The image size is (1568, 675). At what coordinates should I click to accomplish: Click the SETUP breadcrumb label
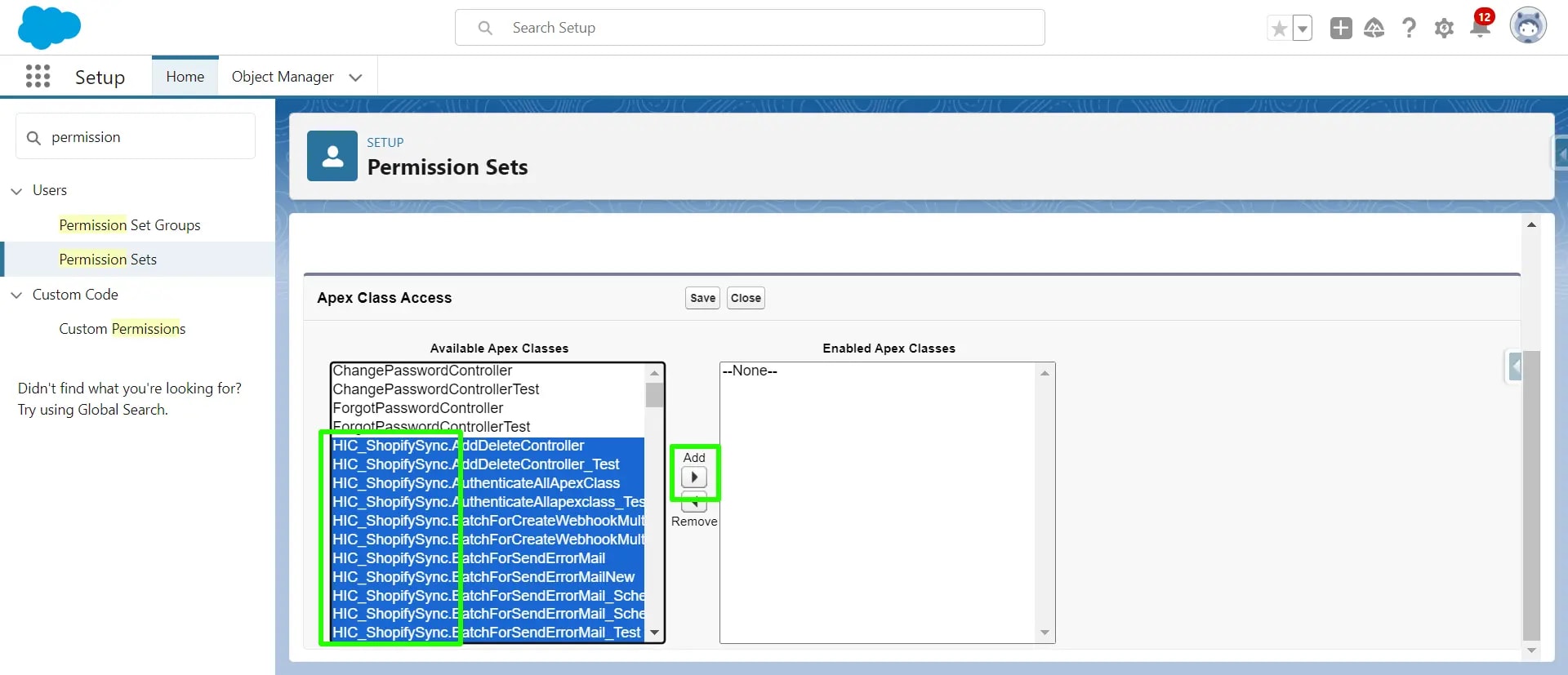pyautogui.click(x=385, y=142)
